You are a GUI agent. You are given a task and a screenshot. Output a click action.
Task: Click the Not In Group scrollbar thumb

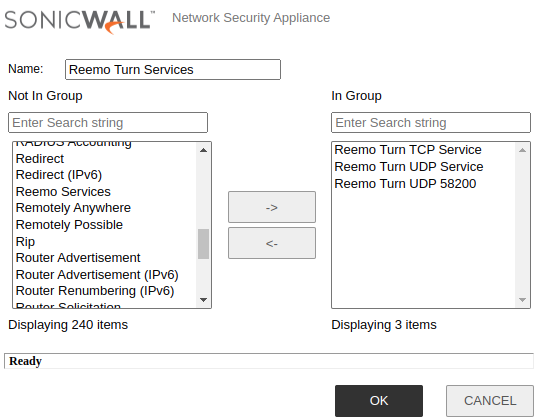click(x=203, y=244)
